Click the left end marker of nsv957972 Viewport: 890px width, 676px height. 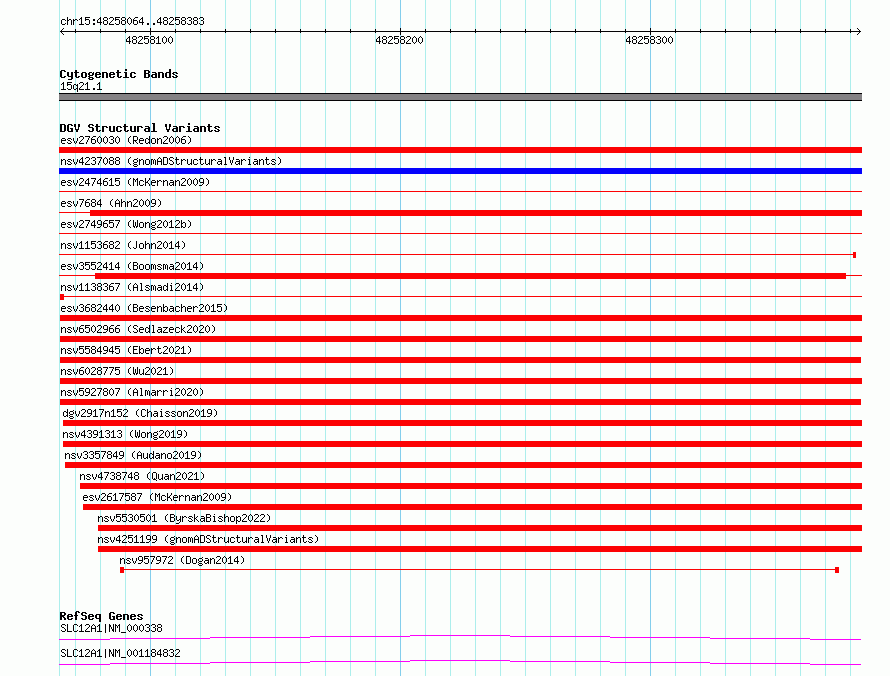pos(122,570)
